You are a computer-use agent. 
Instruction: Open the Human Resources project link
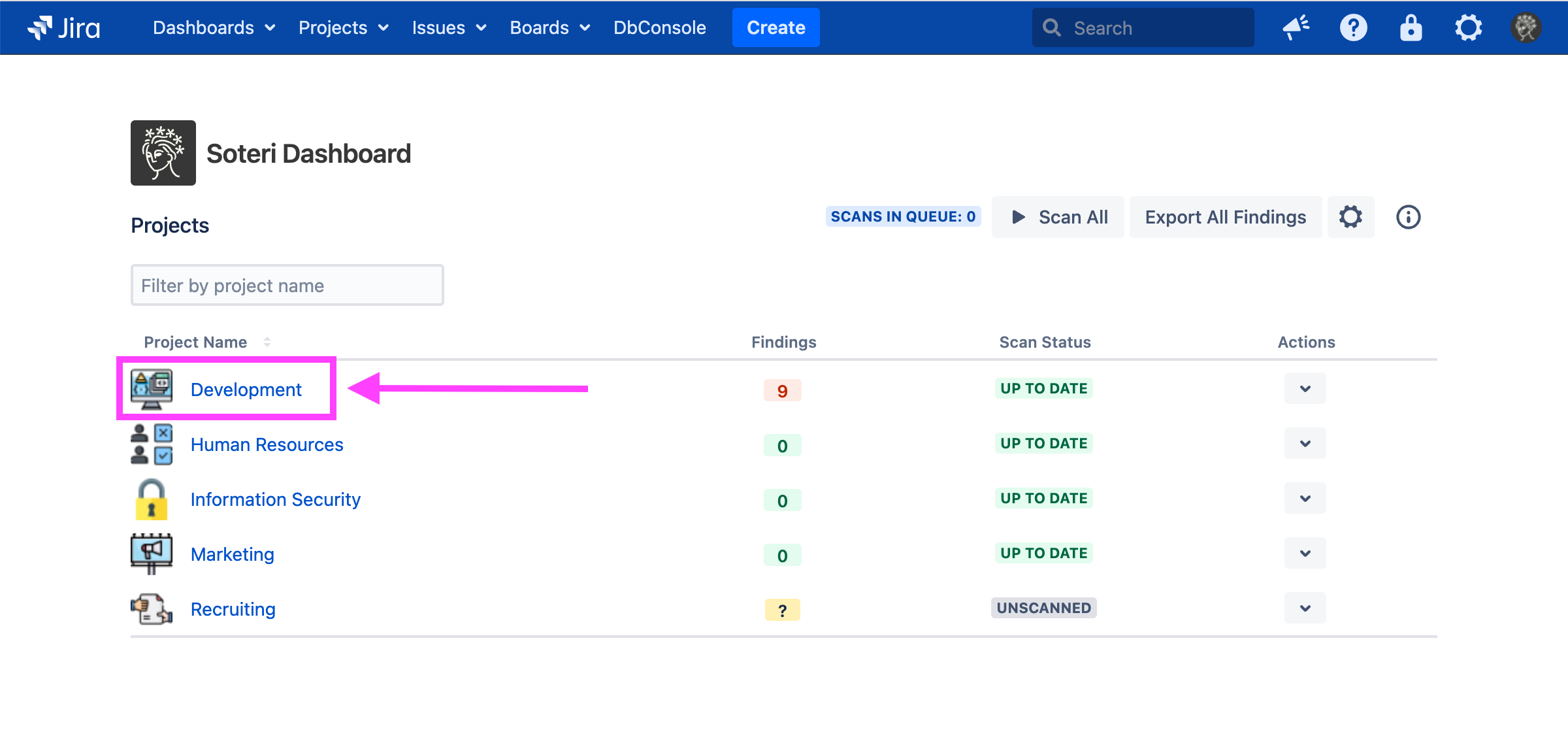tap(267, 444)
